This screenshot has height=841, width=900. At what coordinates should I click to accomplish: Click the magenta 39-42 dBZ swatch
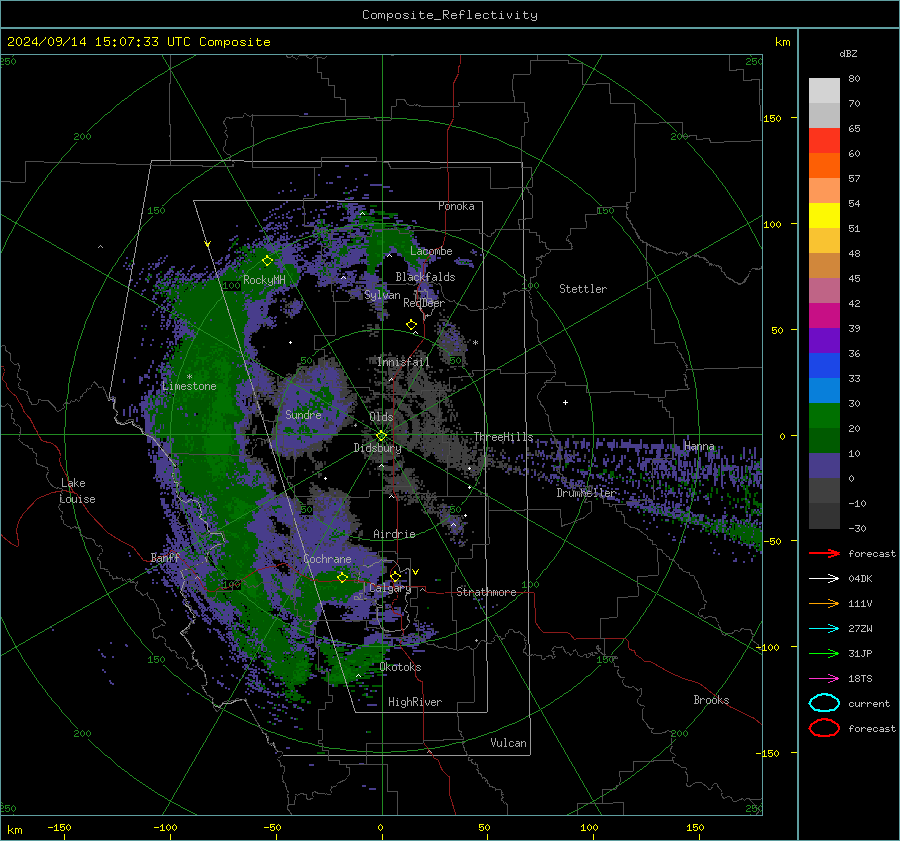coord(824,316)
